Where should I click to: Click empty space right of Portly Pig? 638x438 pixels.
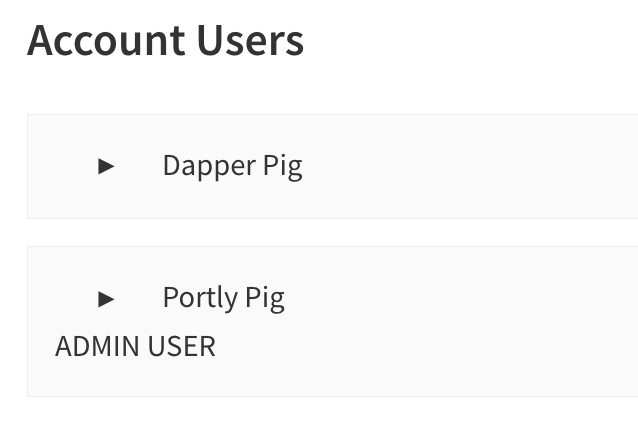pos(470,298)
